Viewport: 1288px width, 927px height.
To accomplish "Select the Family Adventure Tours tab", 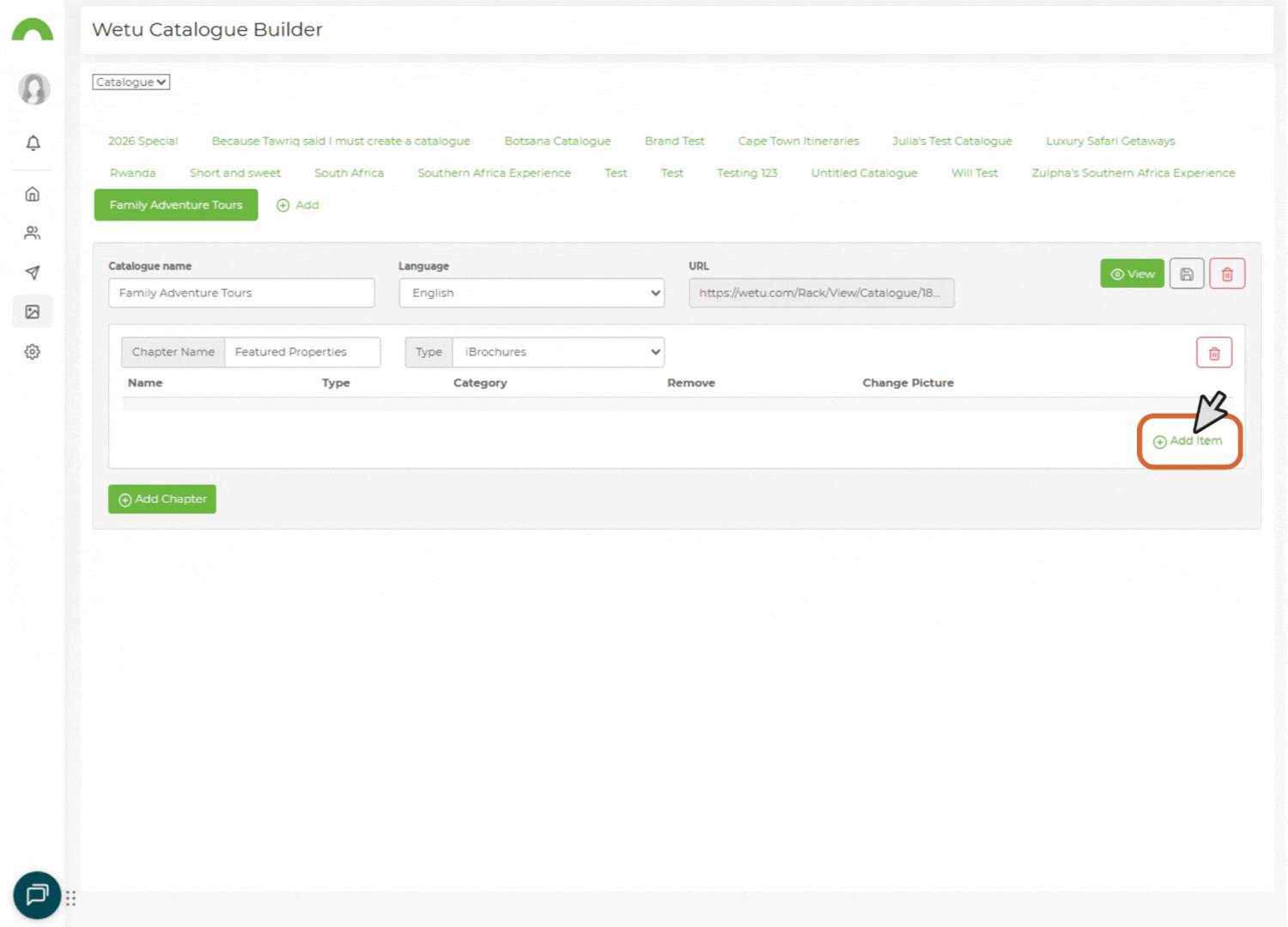I will coord(175,204).
